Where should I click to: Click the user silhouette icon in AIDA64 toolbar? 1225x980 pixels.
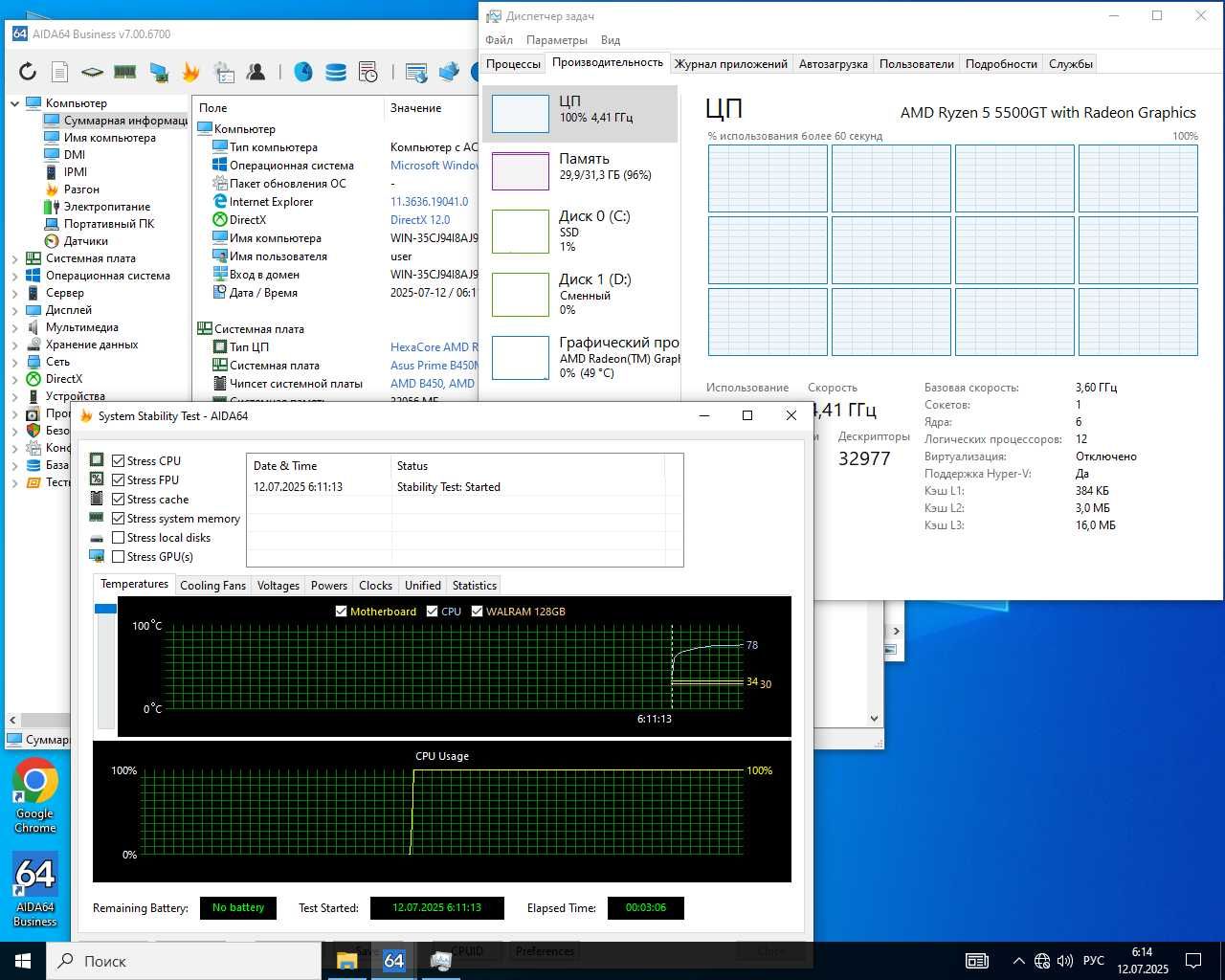[256, 71]
